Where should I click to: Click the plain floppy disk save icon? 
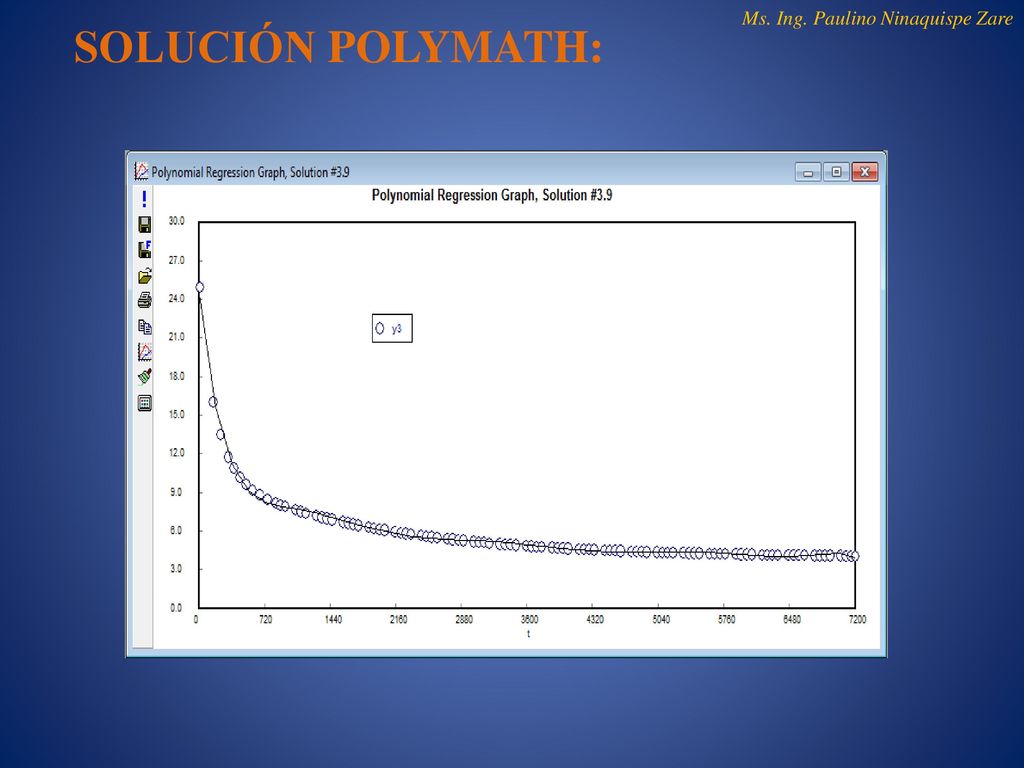coord(144,225)
